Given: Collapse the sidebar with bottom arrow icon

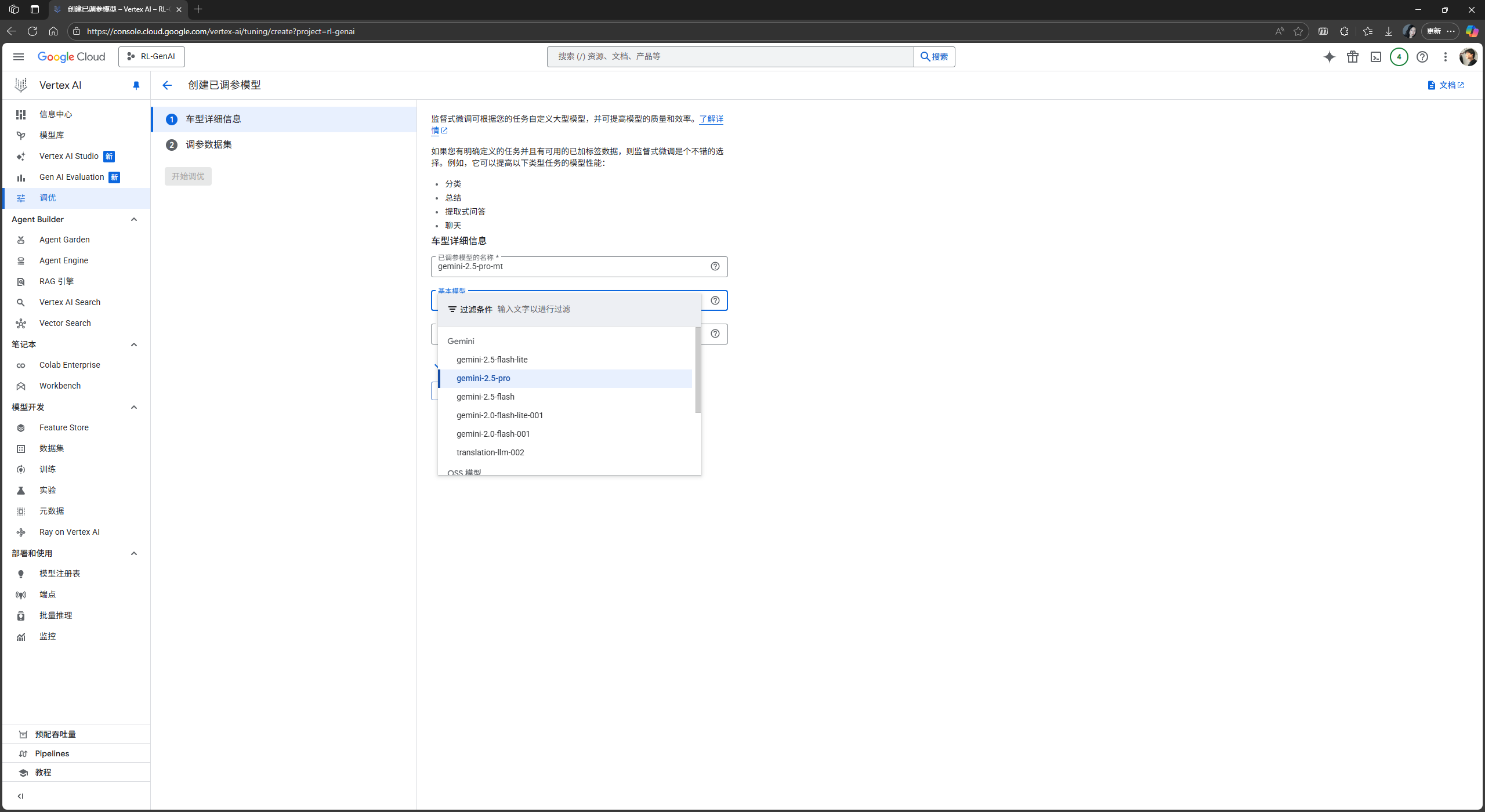Looking at the screenshot, I should (20, 796).
